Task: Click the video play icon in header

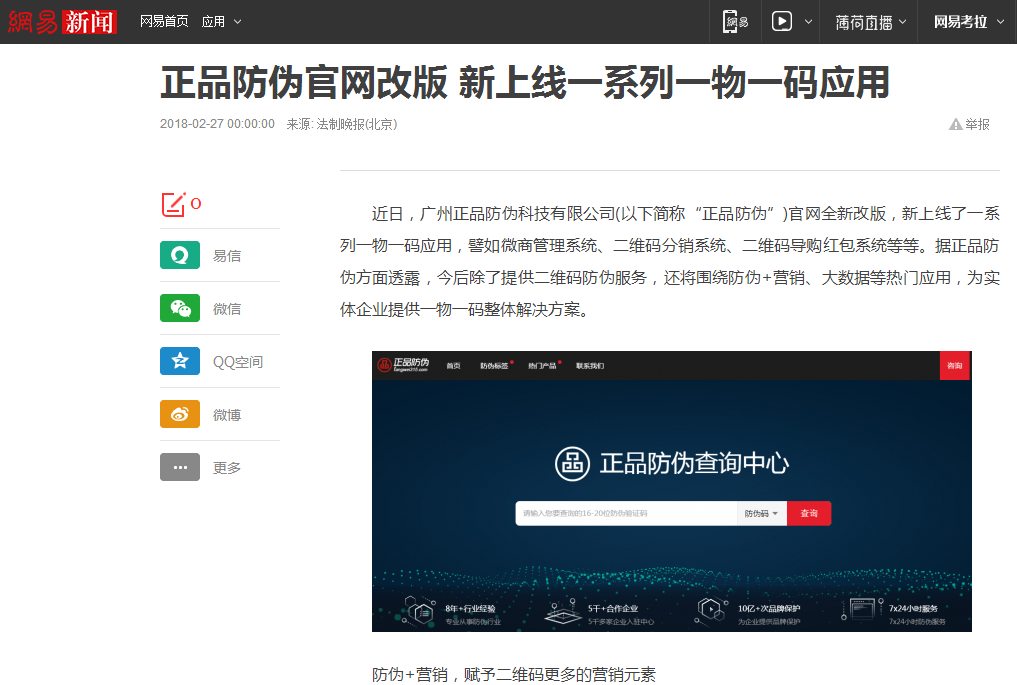Action: click(782, 21)
